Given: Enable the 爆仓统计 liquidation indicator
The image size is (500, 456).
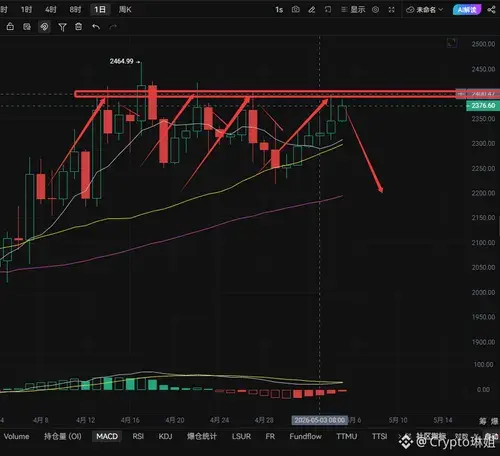Looking at the screenshot, I should [x=202, y=436].
